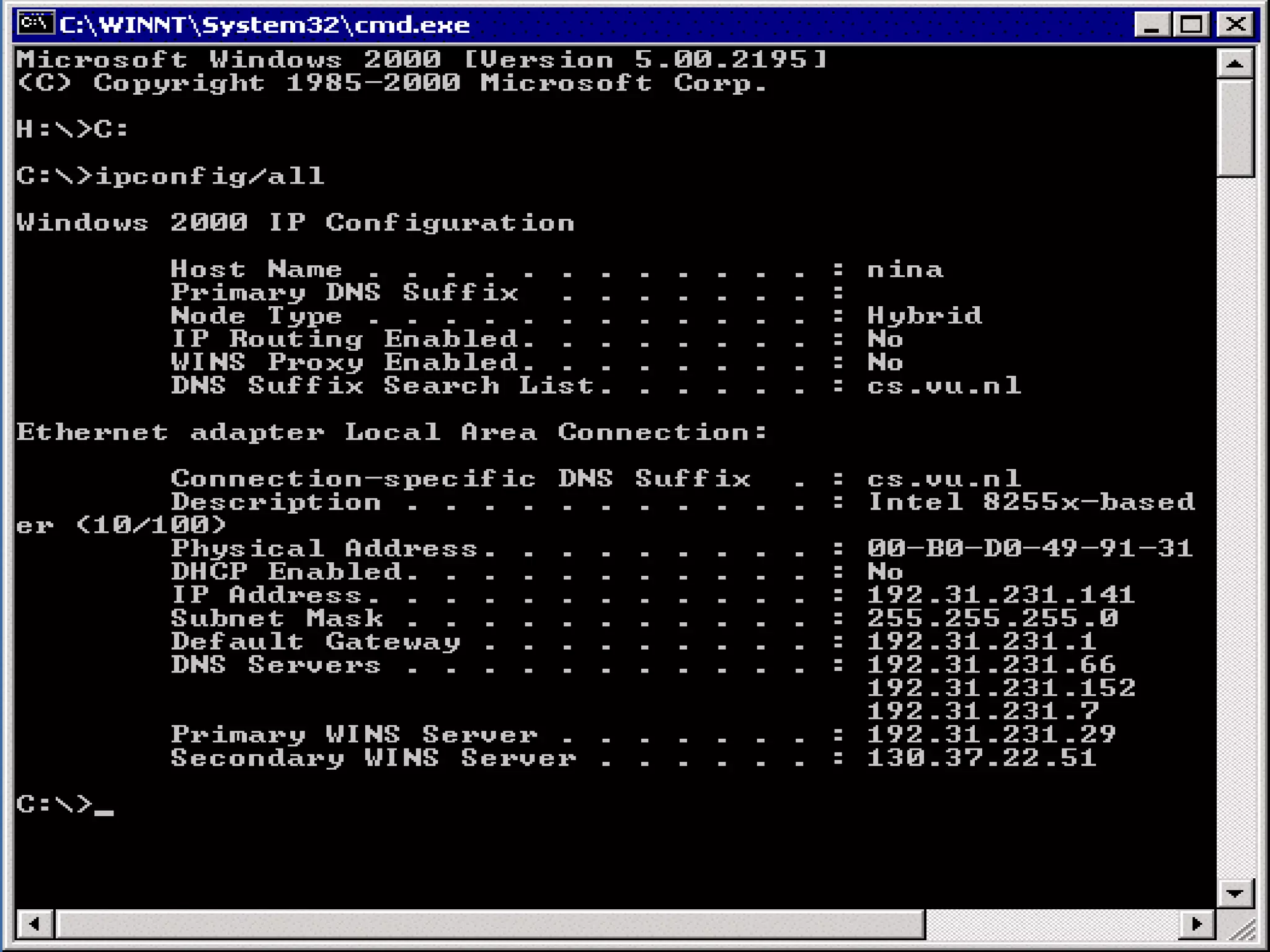Click the window resize grip corner
This screenshot has width=1270, height=952.
coord(1242,929)
